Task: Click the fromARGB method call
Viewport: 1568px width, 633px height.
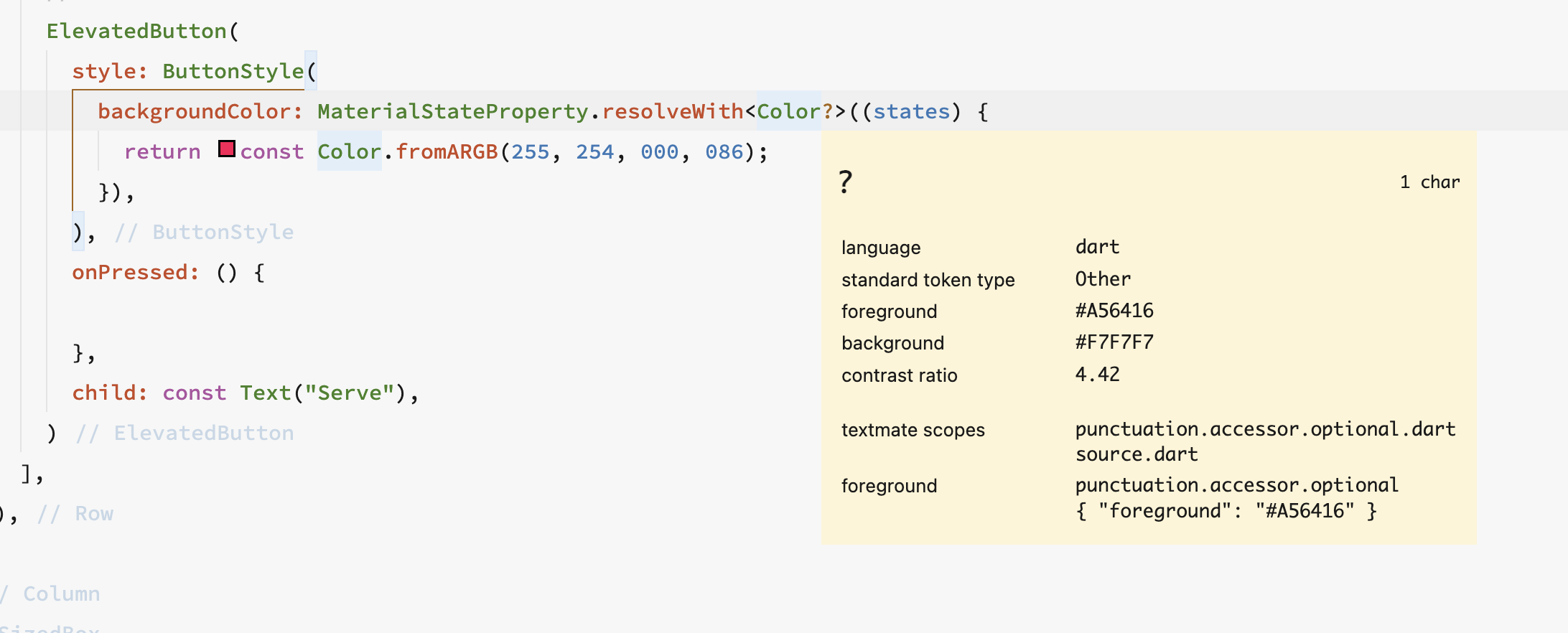Action: [447, 151]
